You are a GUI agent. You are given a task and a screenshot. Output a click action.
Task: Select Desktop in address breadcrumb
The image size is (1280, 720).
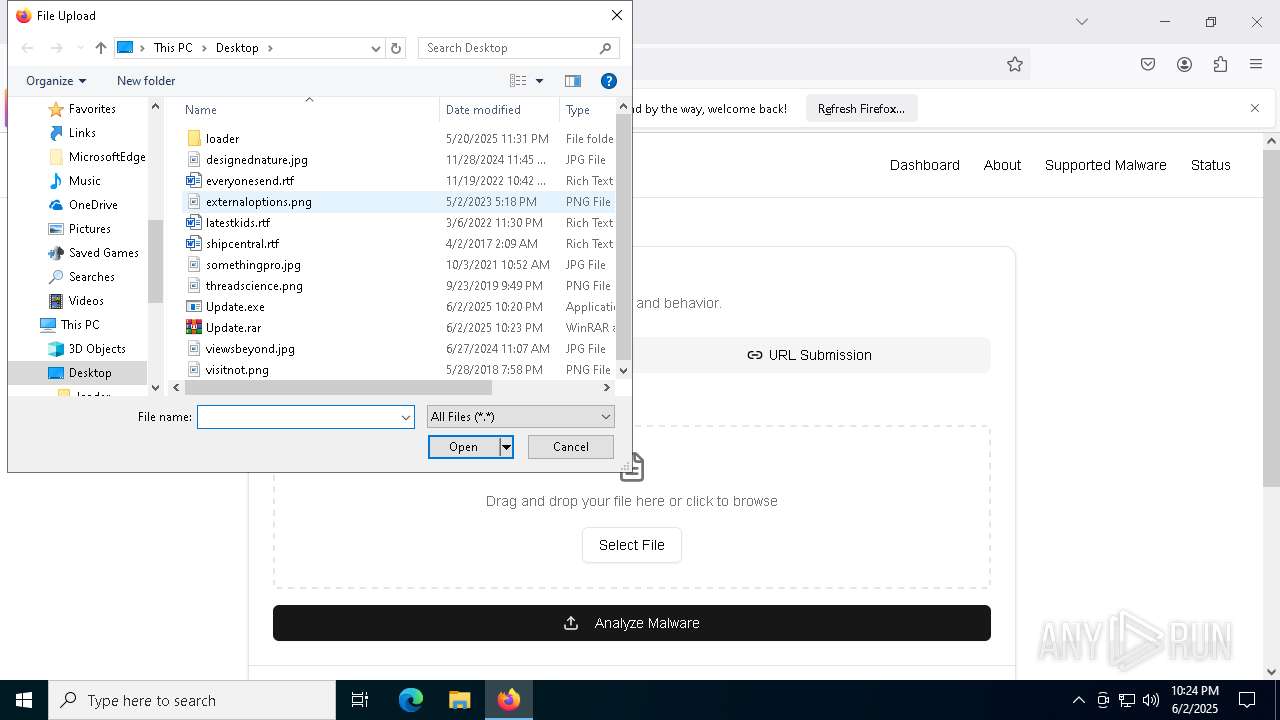(x=237, y=48)
